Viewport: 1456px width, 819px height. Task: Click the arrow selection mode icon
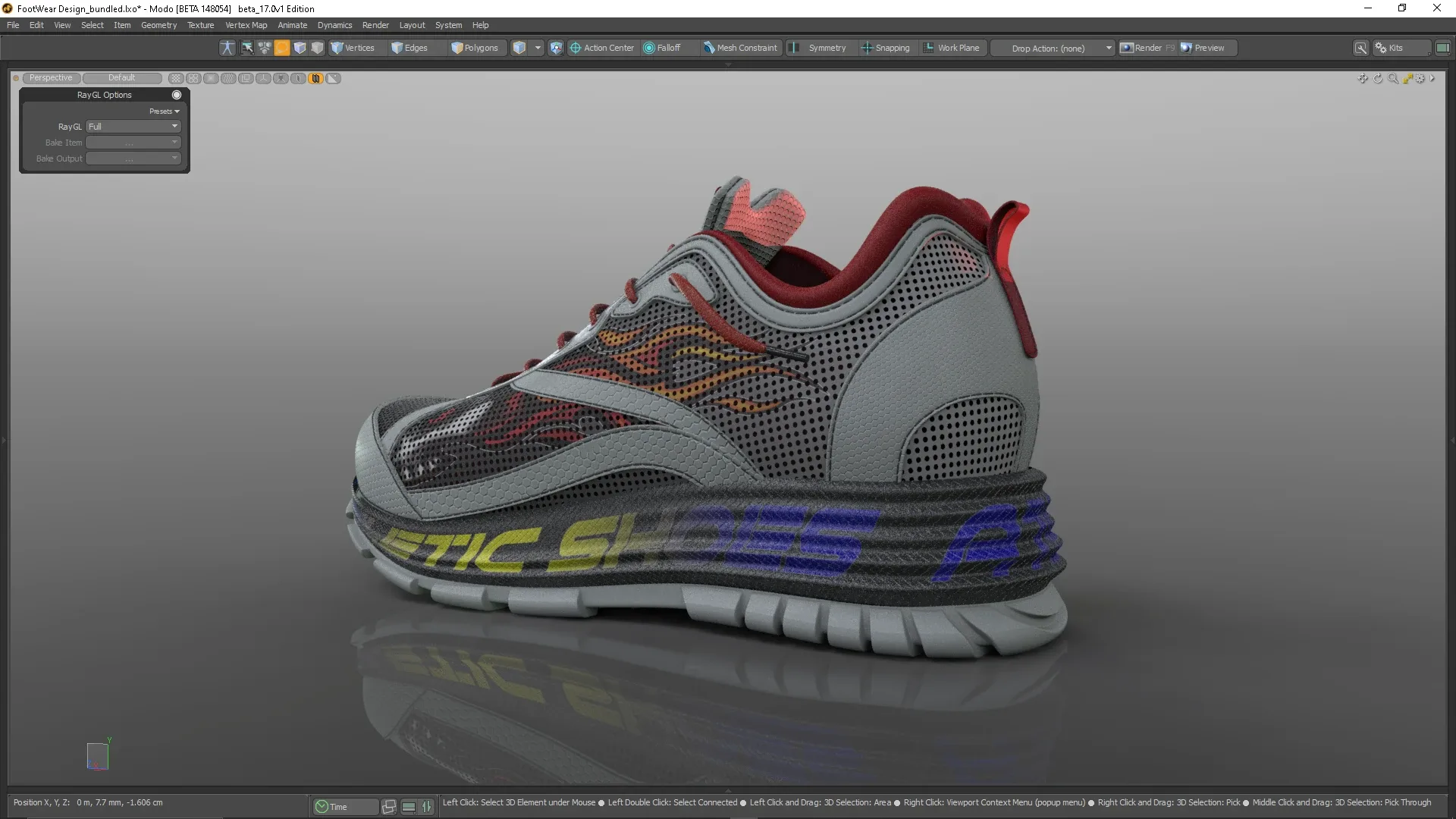coord(247,48)
